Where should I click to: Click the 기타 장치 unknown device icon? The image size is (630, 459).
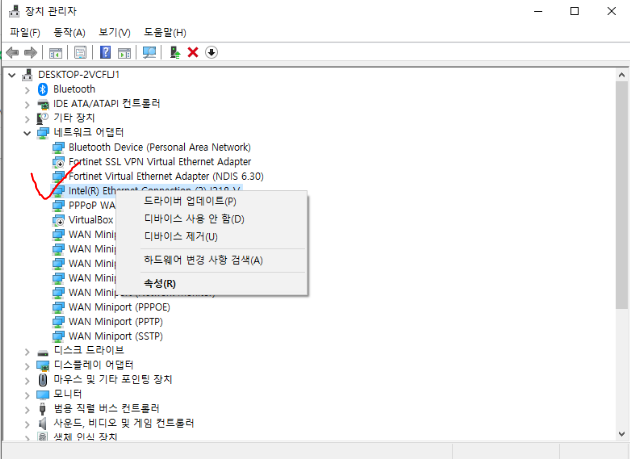tap(43, 118)
